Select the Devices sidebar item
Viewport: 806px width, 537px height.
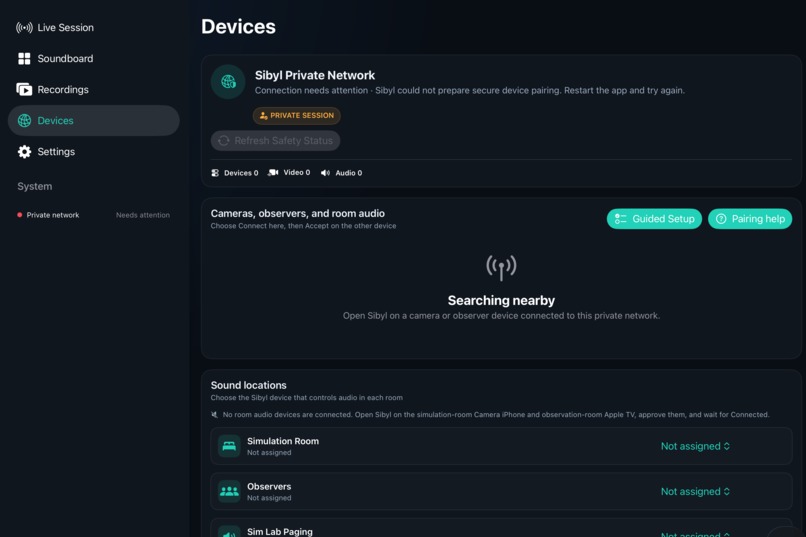[94, 121]
